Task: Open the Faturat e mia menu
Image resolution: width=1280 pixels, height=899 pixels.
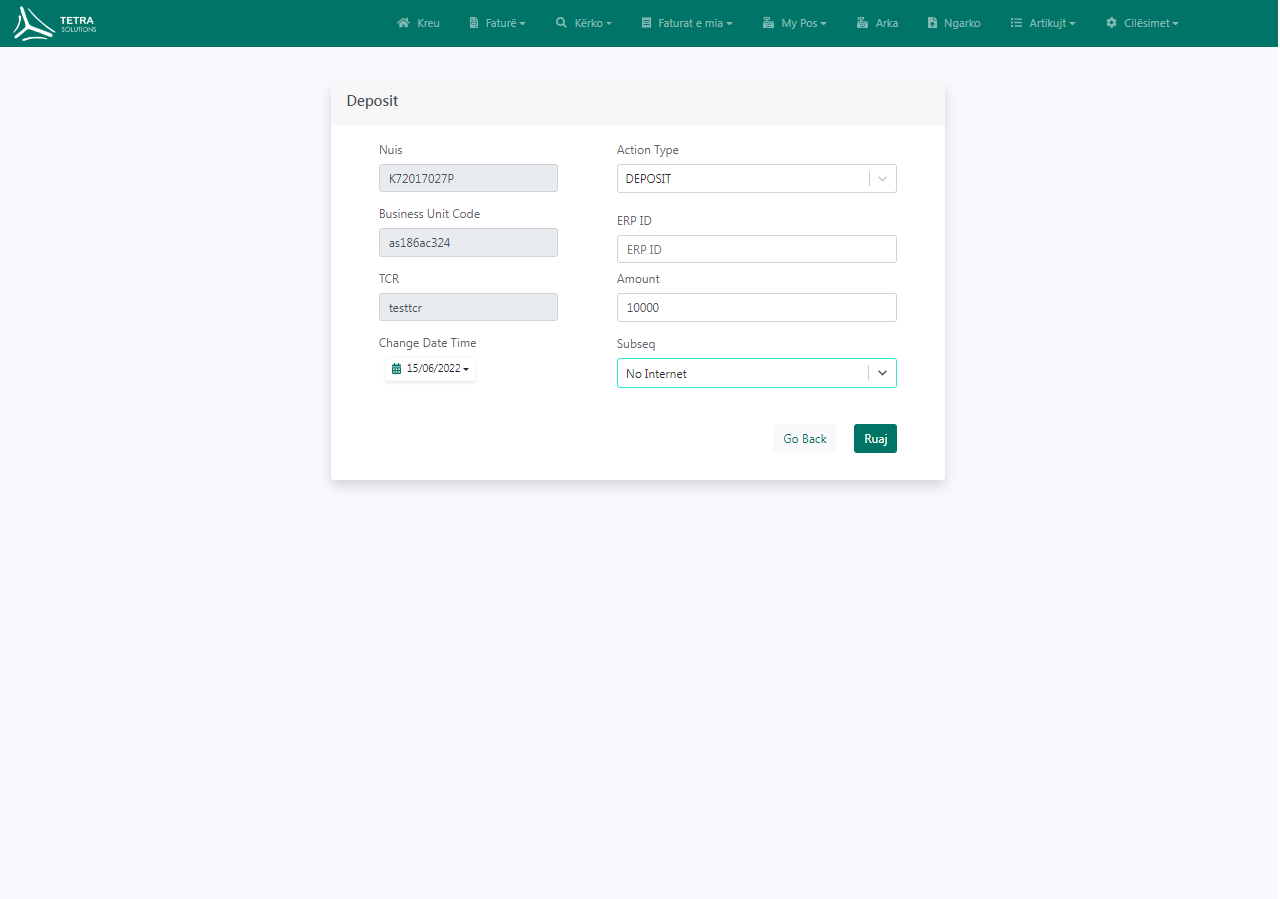Action: pos(687,23)
